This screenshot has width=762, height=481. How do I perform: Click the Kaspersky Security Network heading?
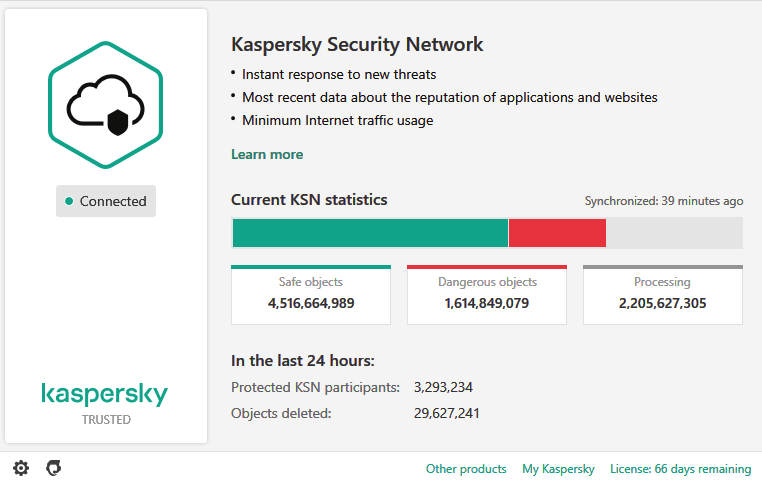tap(357, 45)
